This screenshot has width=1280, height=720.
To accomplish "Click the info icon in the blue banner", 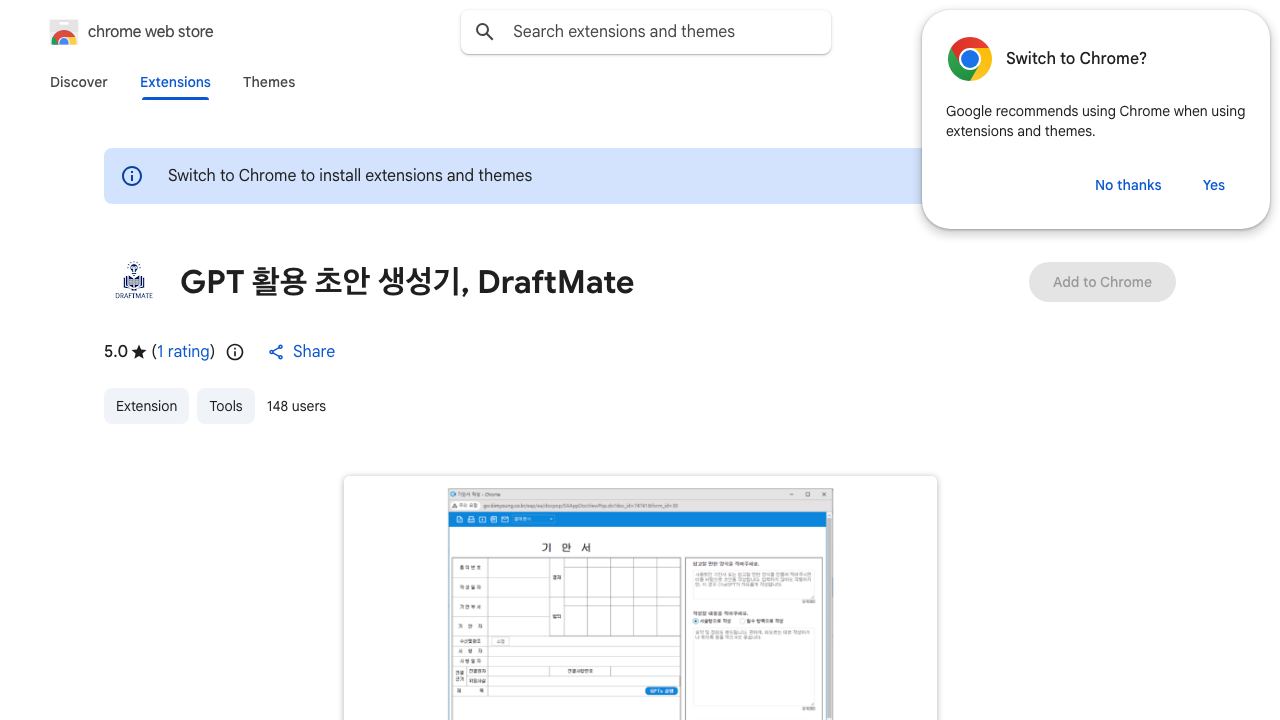I will tap(132, 176).
